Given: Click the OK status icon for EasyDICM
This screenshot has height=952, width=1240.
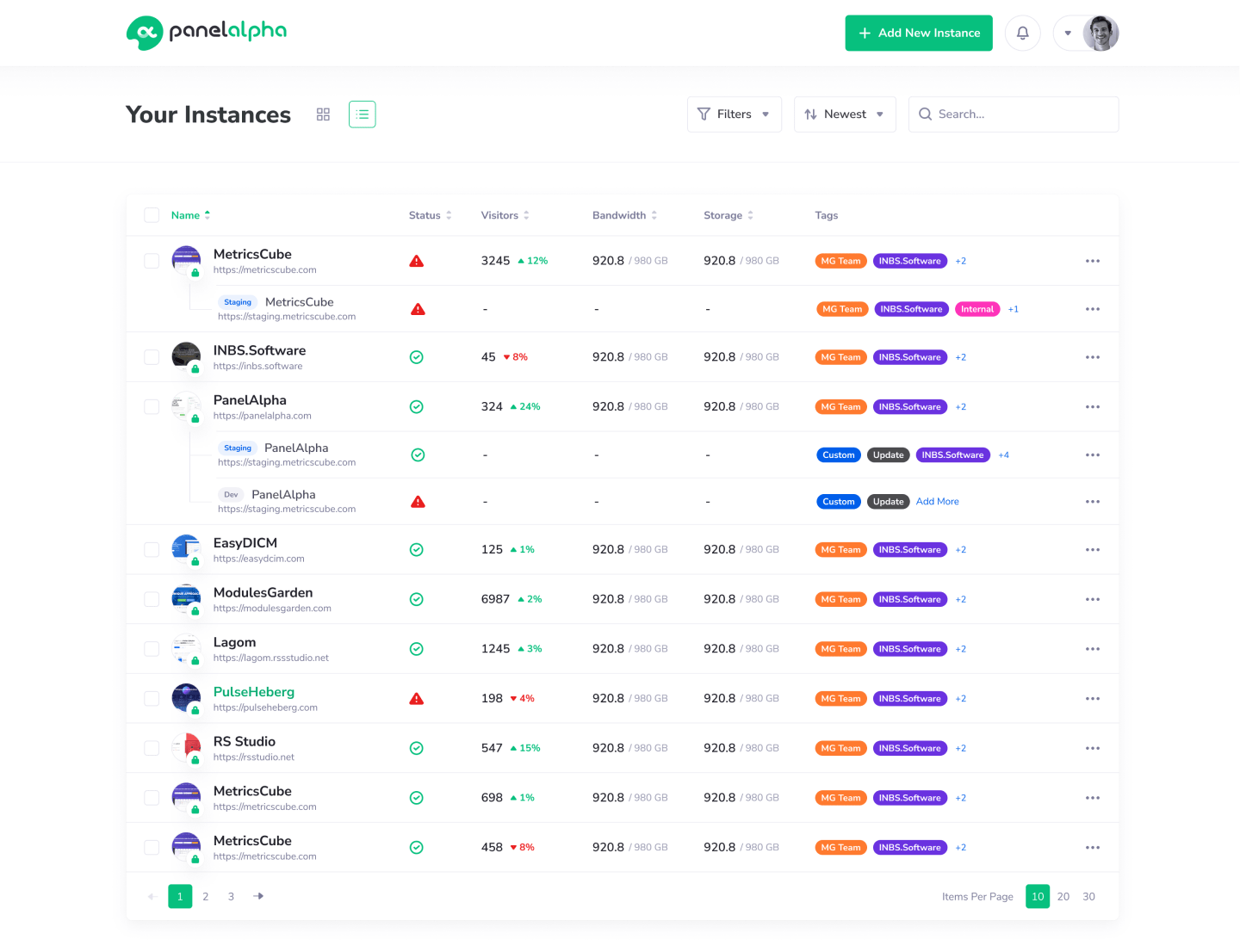Looking at the screenshot, I should click(x=417, y=550).
